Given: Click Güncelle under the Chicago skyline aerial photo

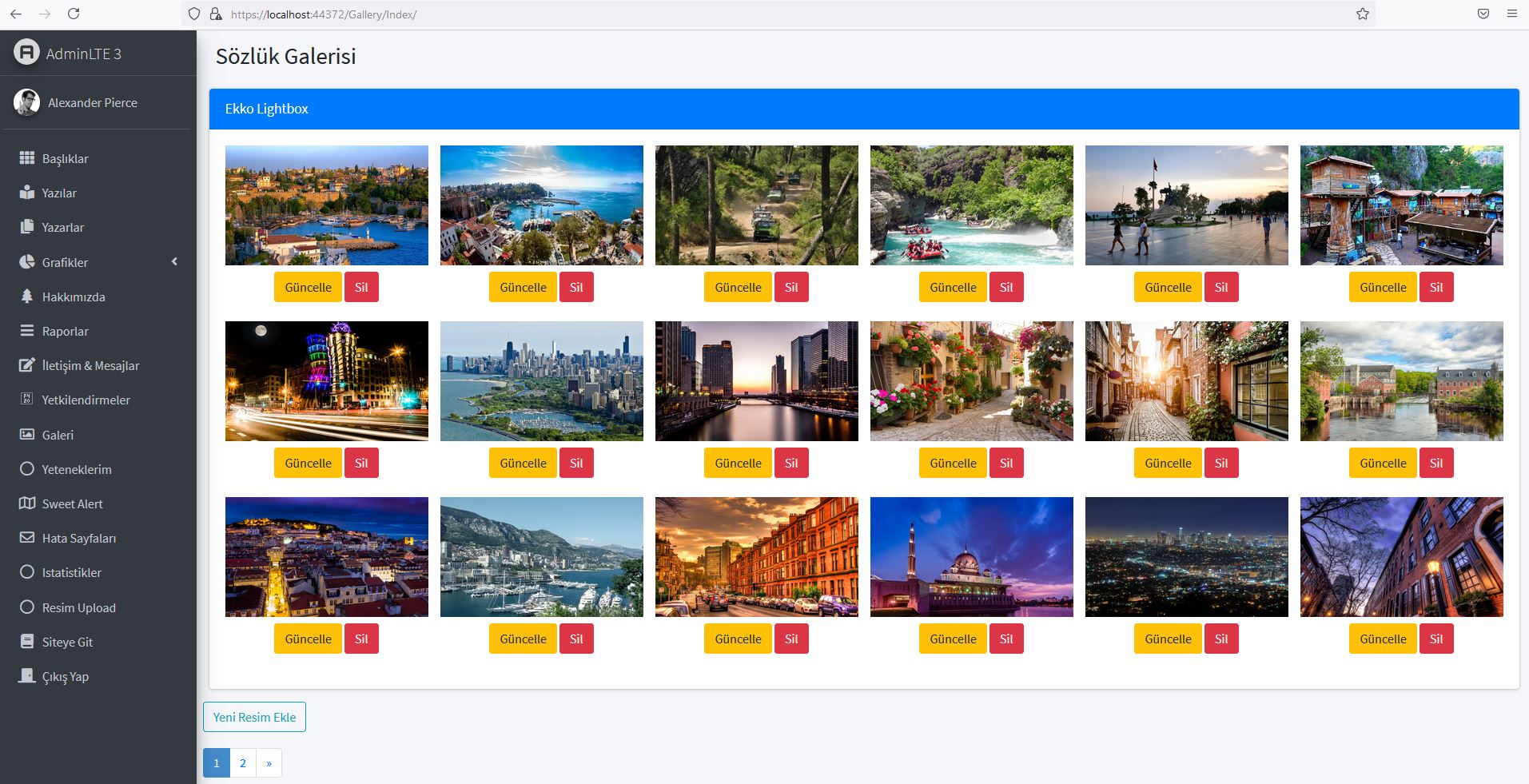Looking at the screenshot, I should (x=523, y=463).
